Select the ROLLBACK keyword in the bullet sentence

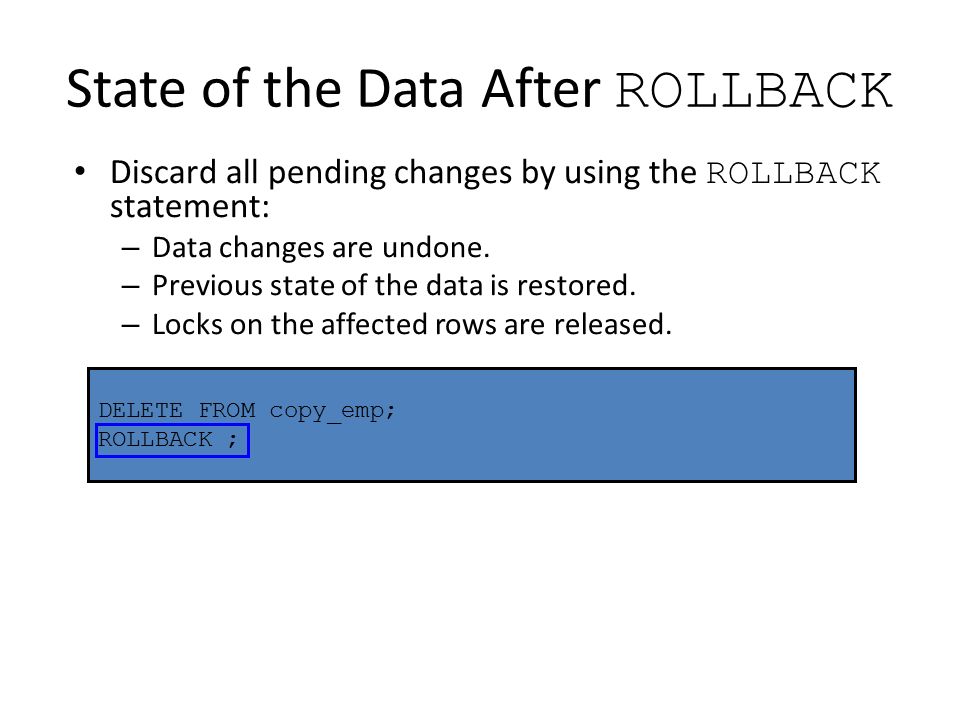[793, 173]
